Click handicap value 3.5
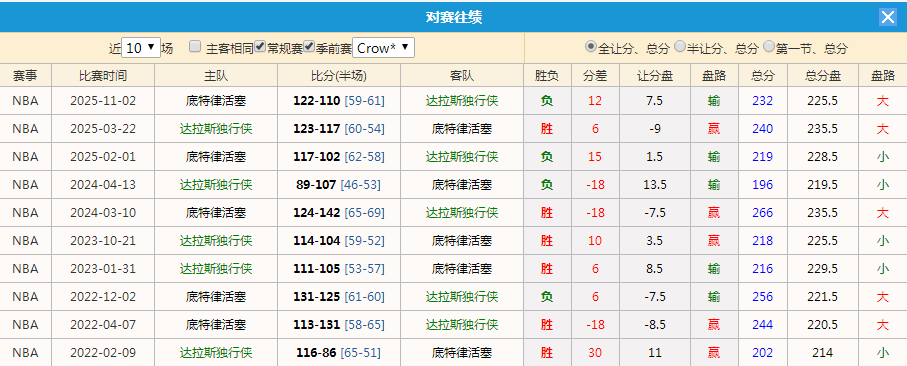907x366 pixels. pos(655,241)
